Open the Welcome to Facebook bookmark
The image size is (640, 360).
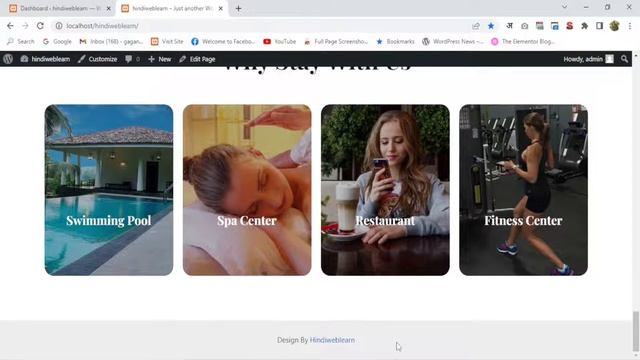(223, 41)
